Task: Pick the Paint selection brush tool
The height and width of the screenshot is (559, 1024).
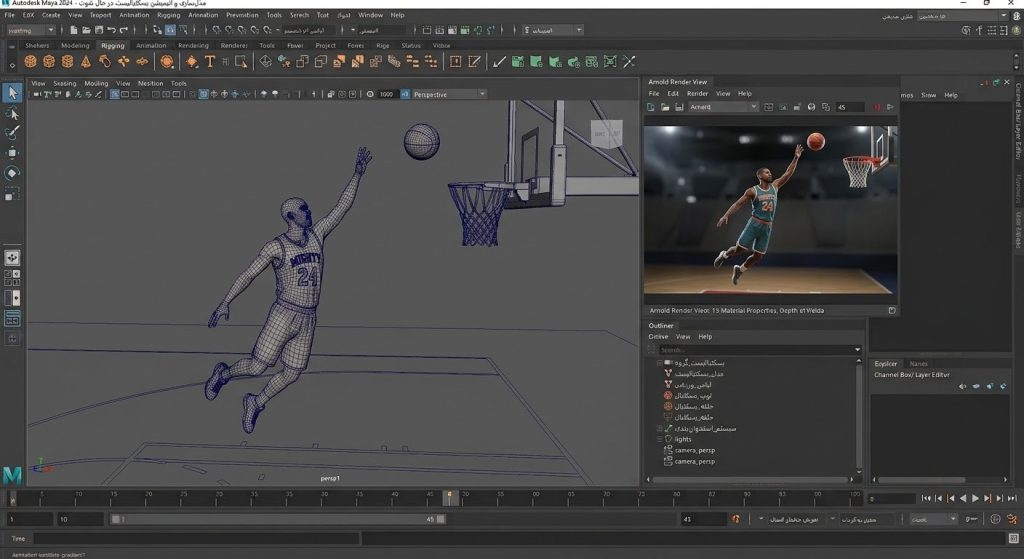Action: pyautogui.click(x=12, y=133)
